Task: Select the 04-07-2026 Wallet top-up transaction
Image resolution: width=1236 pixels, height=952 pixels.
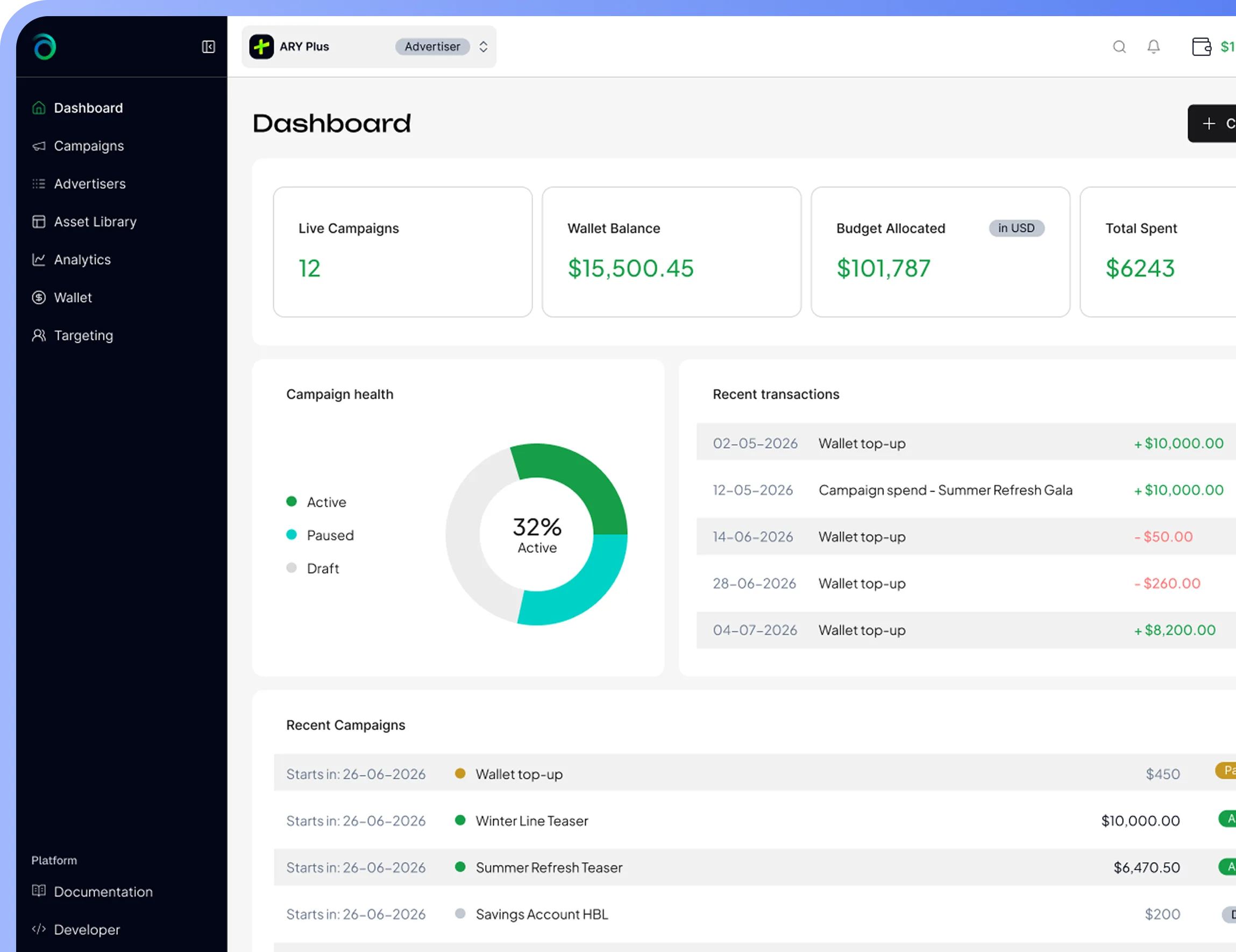Action: click(966, 629)
